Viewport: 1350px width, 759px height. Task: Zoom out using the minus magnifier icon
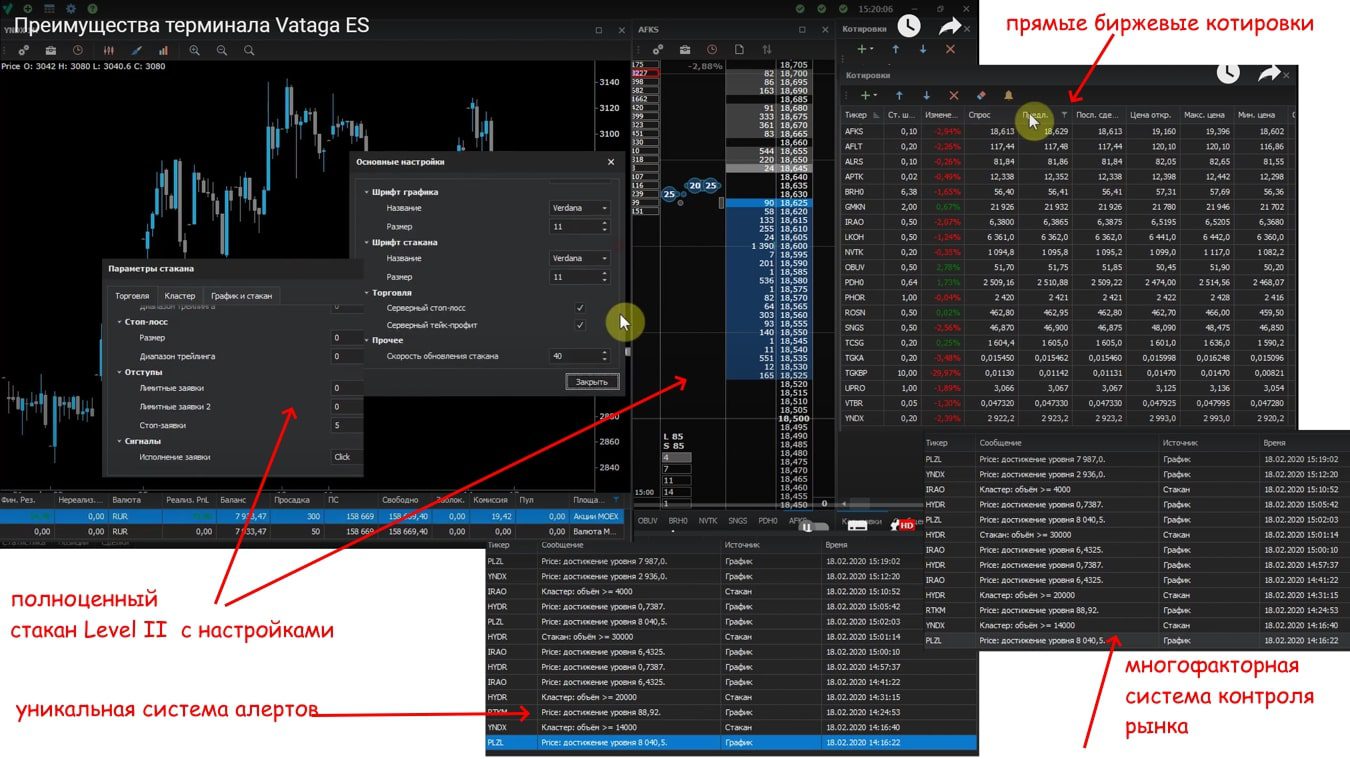point(222,50)
